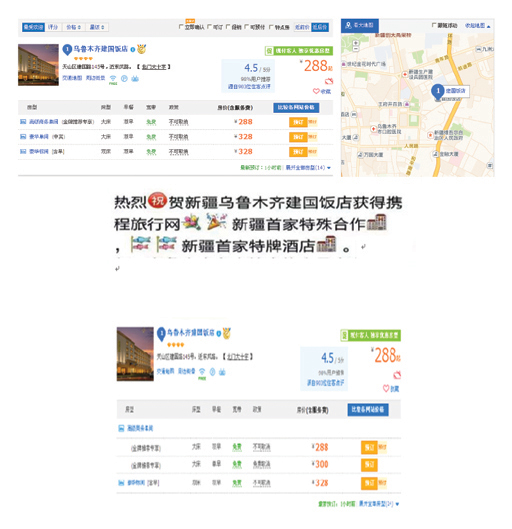Tick the 可预付 filter checkbox

pyautogui.click(x=247, y=27)
